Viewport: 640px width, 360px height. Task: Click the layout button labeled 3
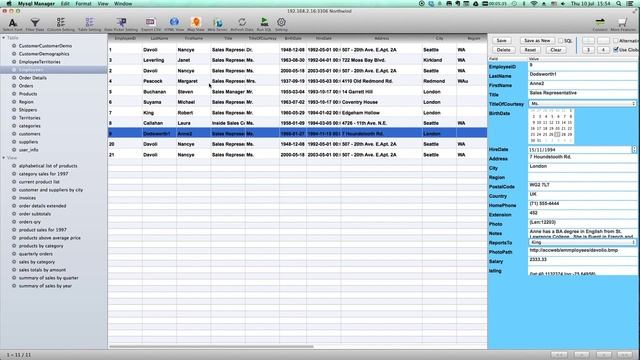(x=589, y=50)
